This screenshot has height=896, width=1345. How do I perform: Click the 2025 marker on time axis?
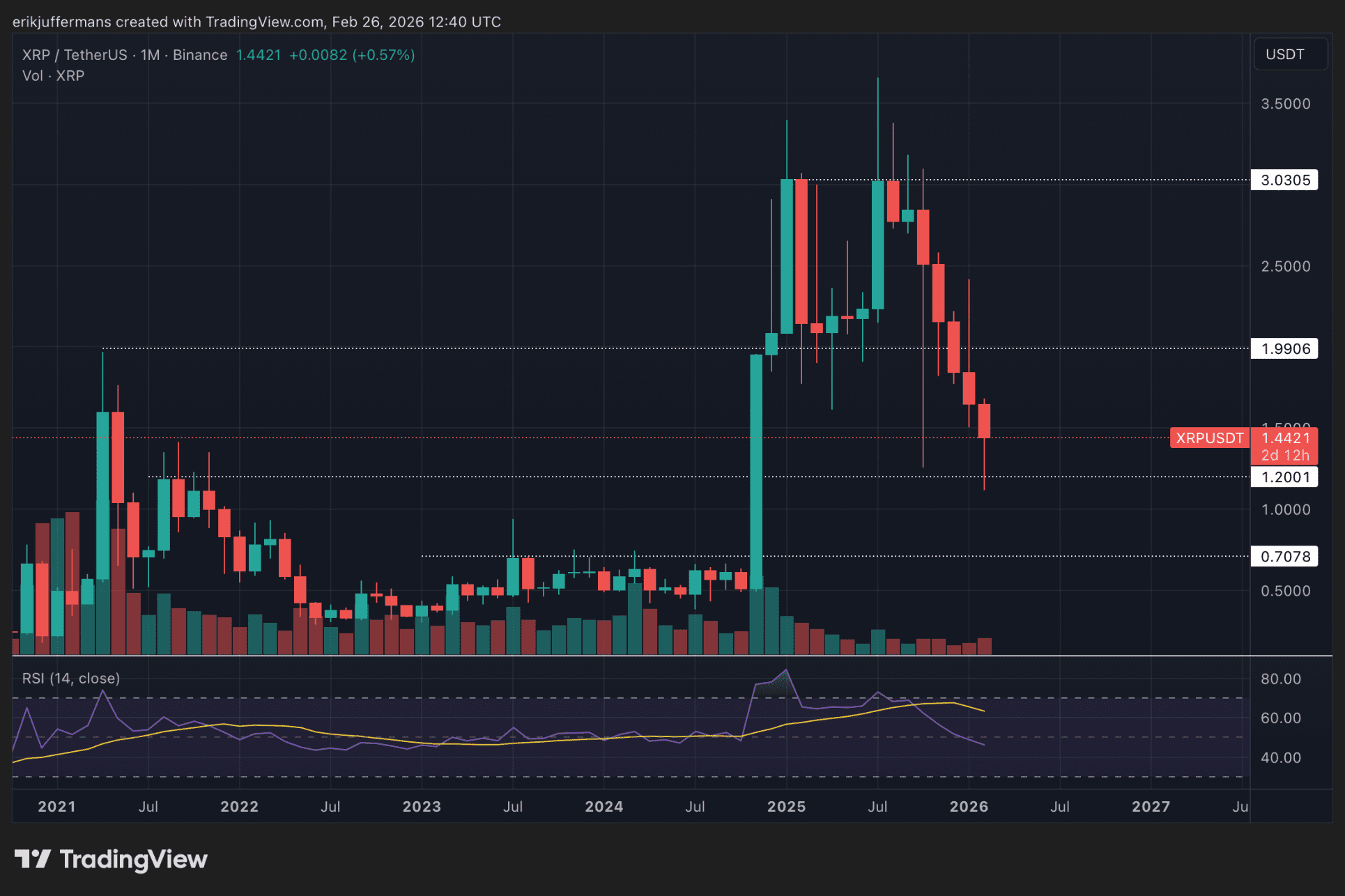(x=786, y=806)
